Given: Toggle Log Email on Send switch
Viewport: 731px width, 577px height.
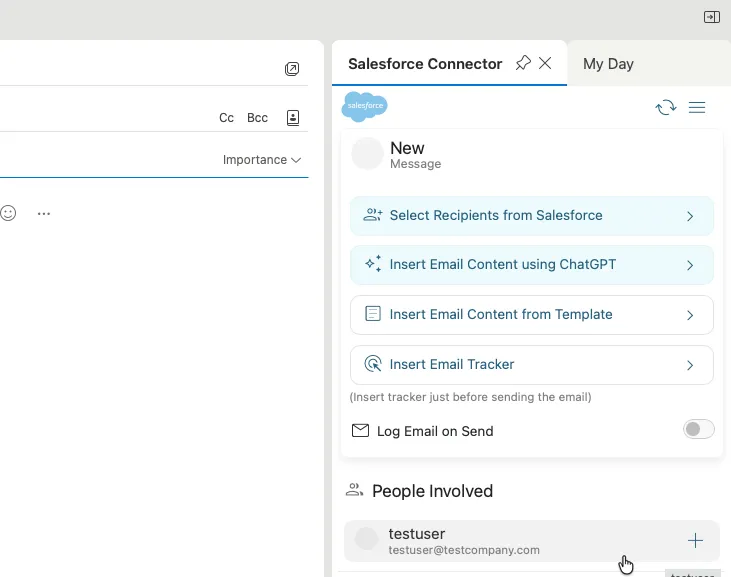Looking at the screenshot, I should (698, 429).
